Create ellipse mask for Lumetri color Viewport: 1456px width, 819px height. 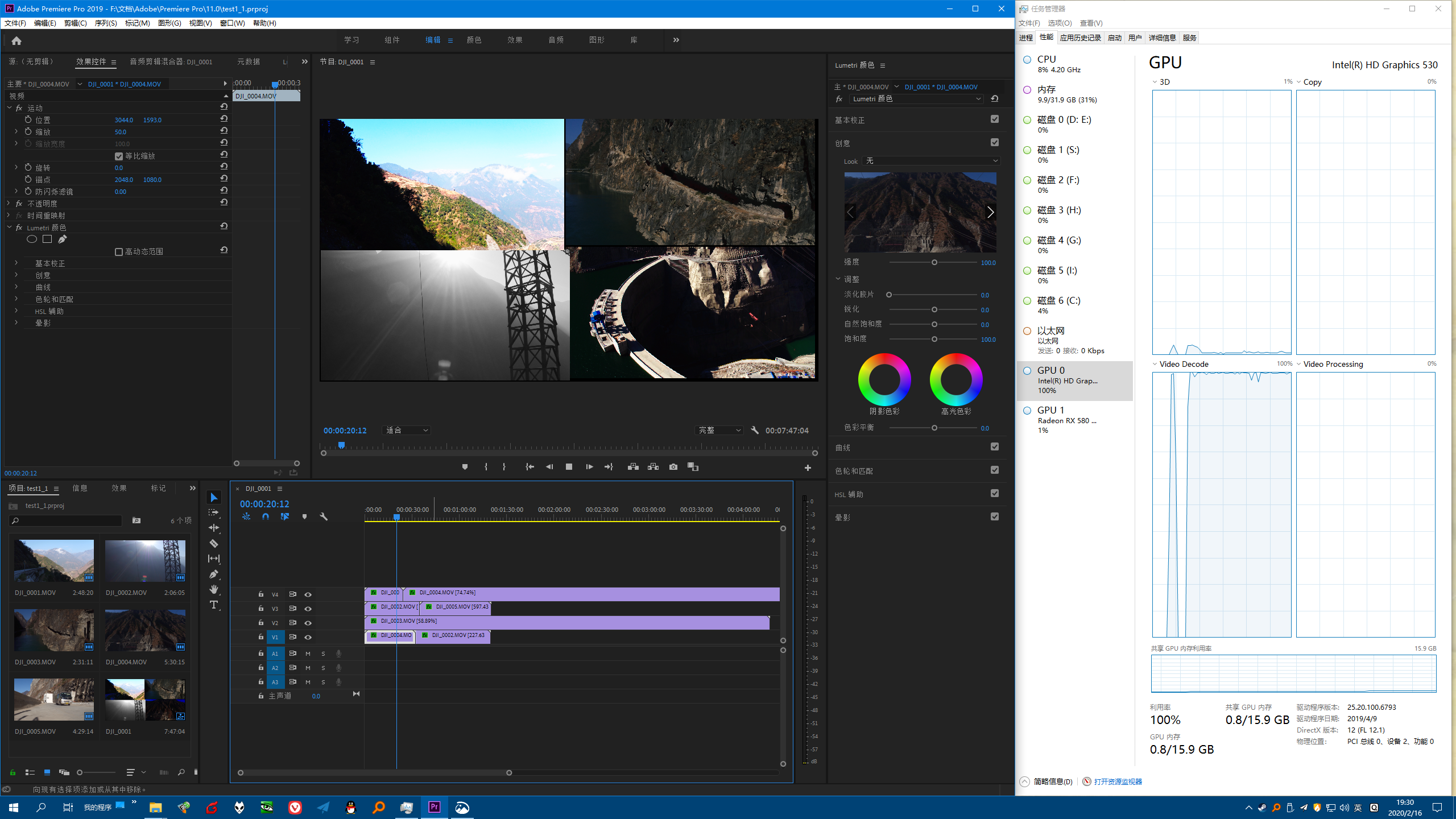32,239
